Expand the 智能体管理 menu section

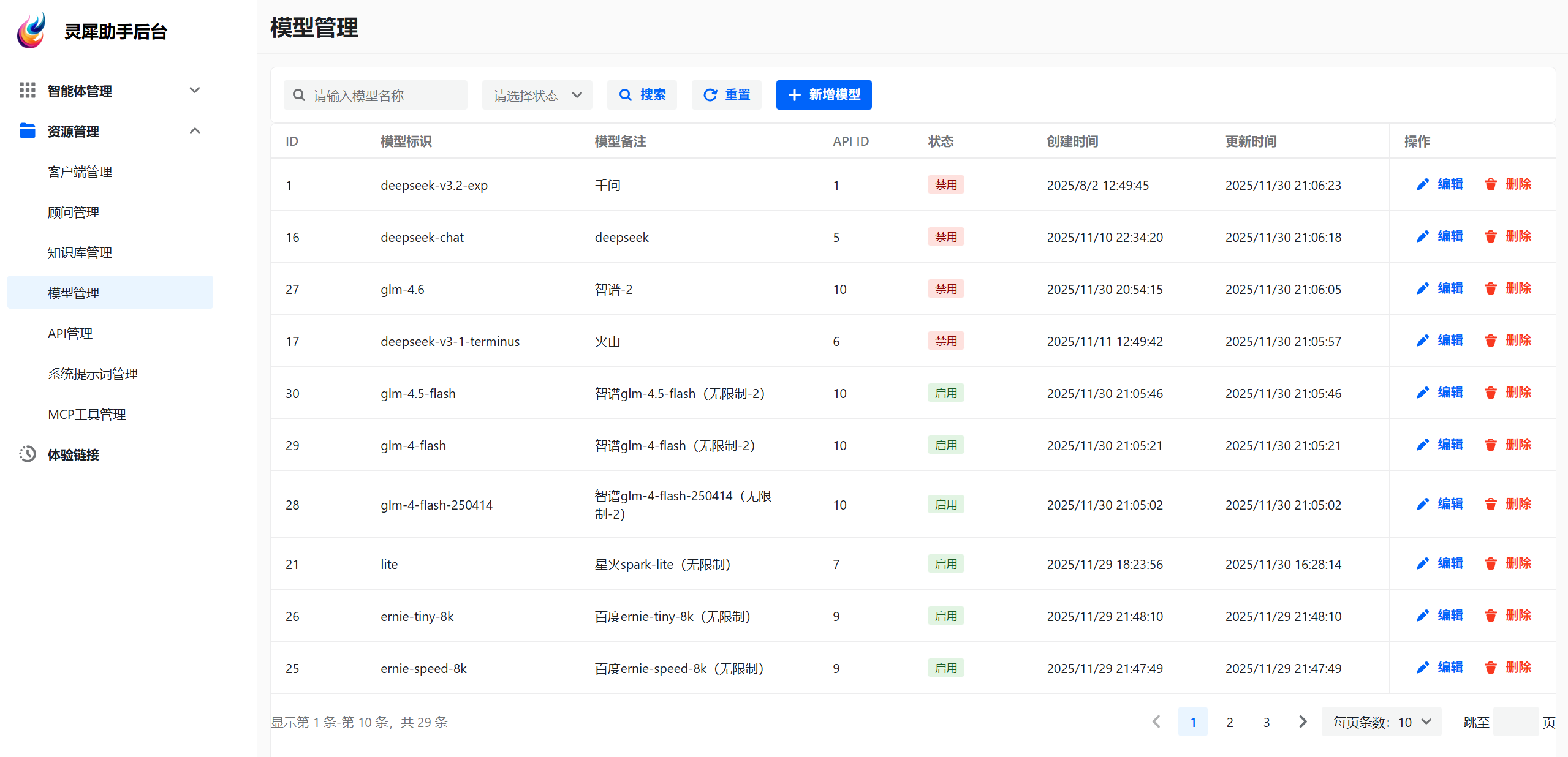click(195, 91)
